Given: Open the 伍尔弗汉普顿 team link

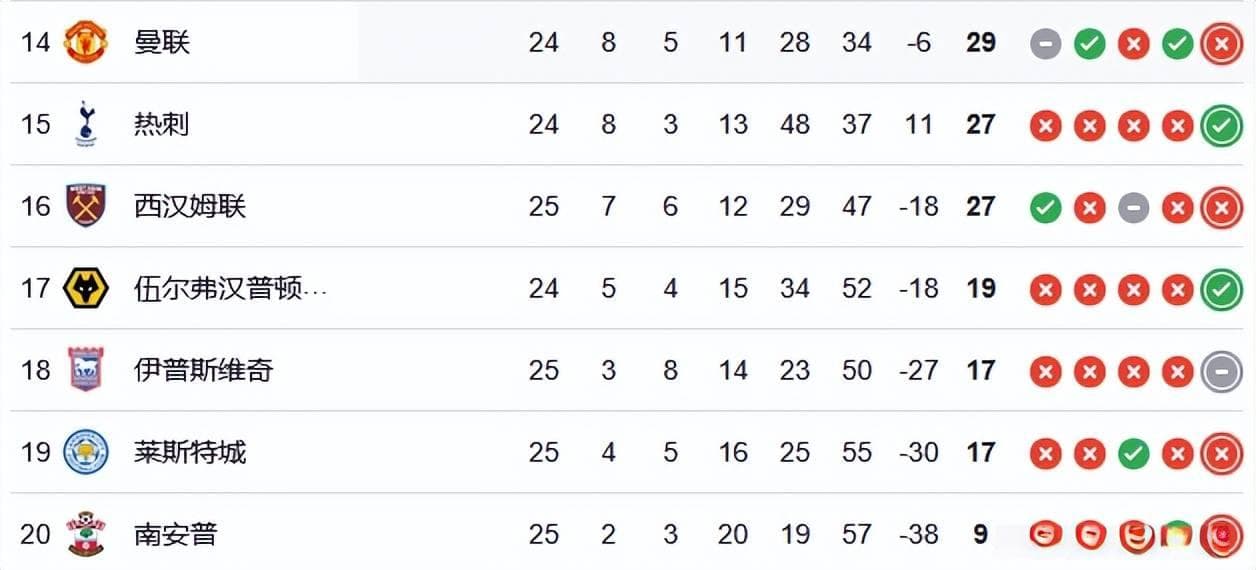Looking at the screenshot, I should coord(231,289).
